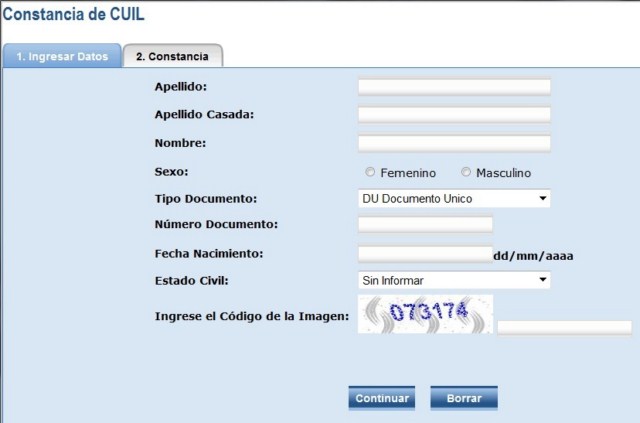
Task: Click the 'Apellido Casada:' label
Action: (204, 114)
